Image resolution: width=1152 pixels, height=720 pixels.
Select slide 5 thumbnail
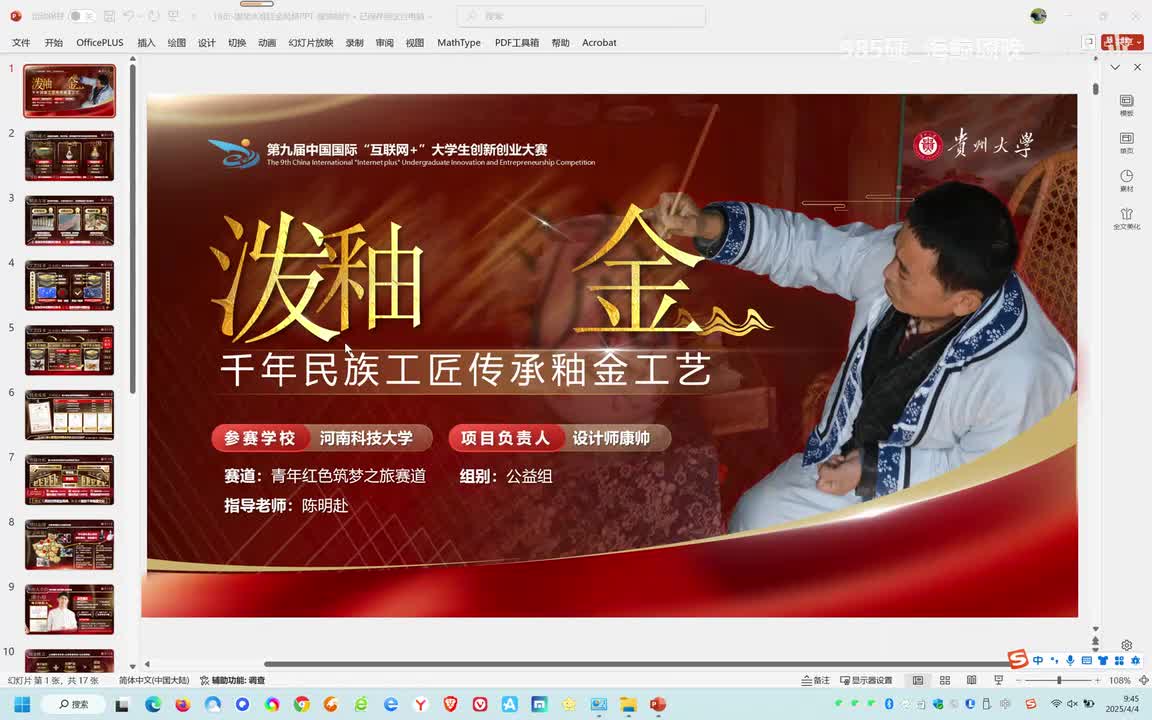[69, 350]
